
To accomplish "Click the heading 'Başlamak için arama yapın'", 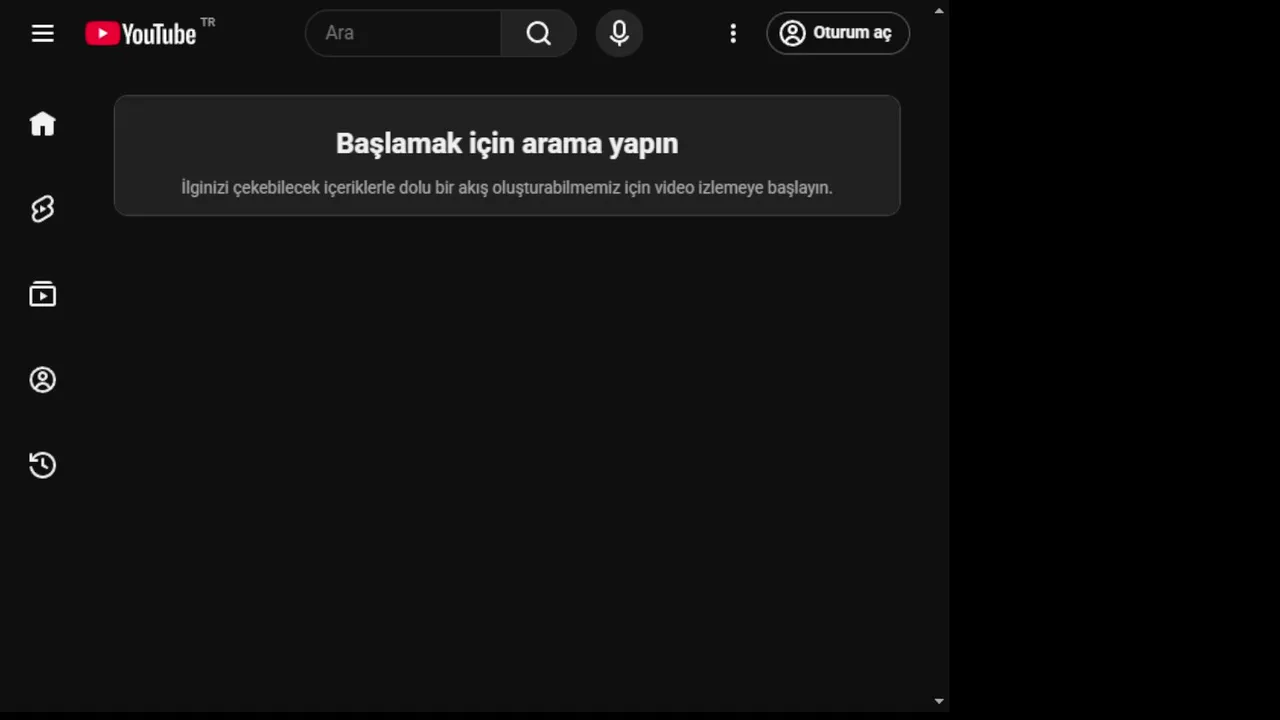I will tap(507, 144).
